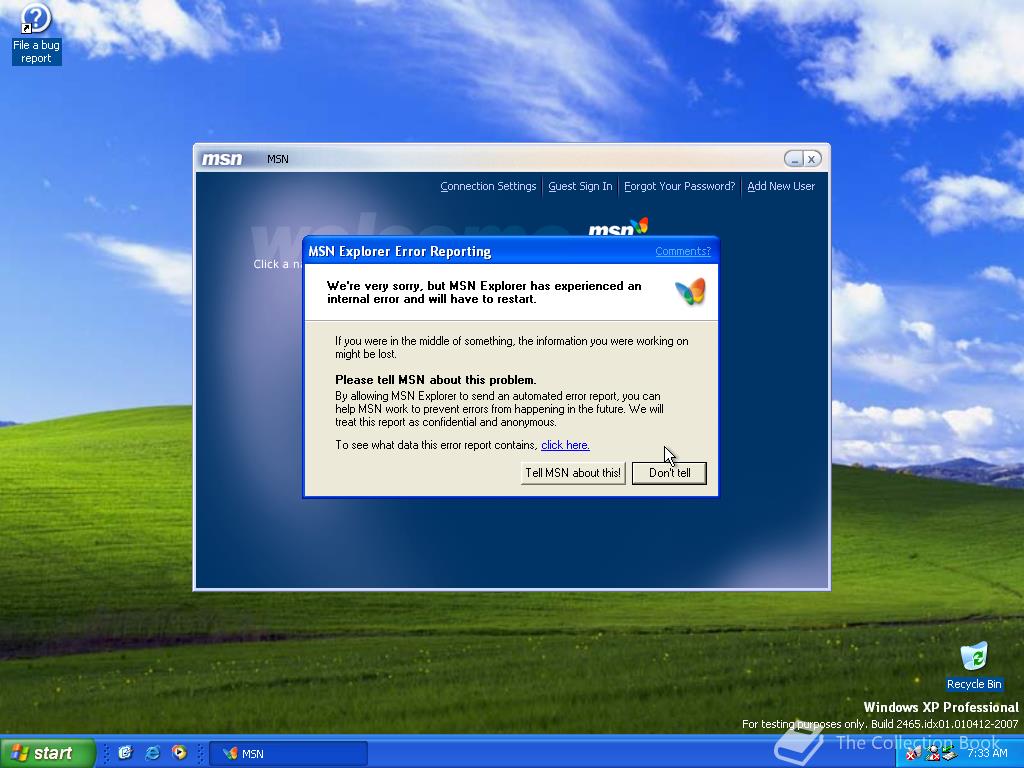The image size is (1024, 768).
Task: Click the msn logo in the window title bar
Action: [x=222, y=159]
